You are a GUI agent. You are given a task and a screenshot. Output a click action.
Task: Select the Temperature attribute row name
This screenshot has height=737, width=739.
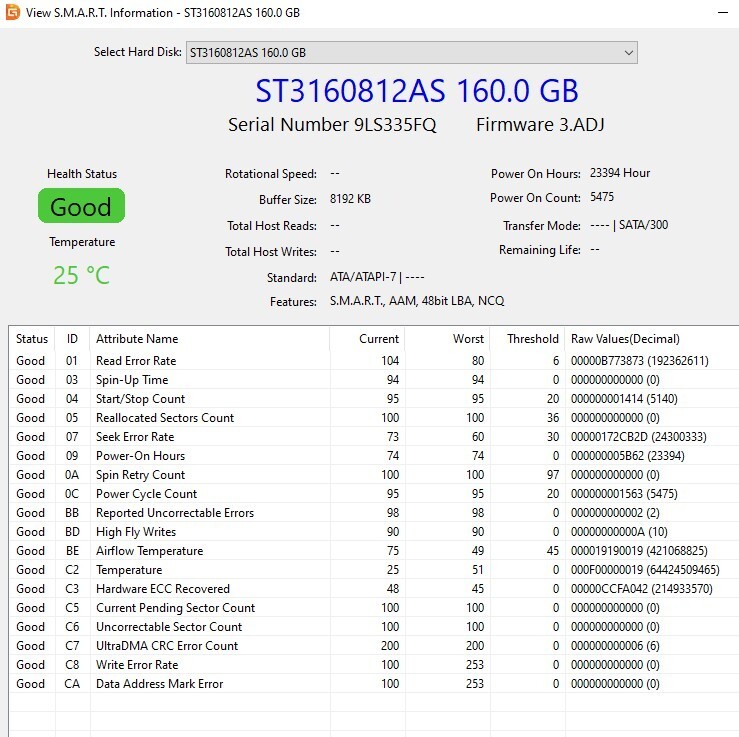click(129, 570)
